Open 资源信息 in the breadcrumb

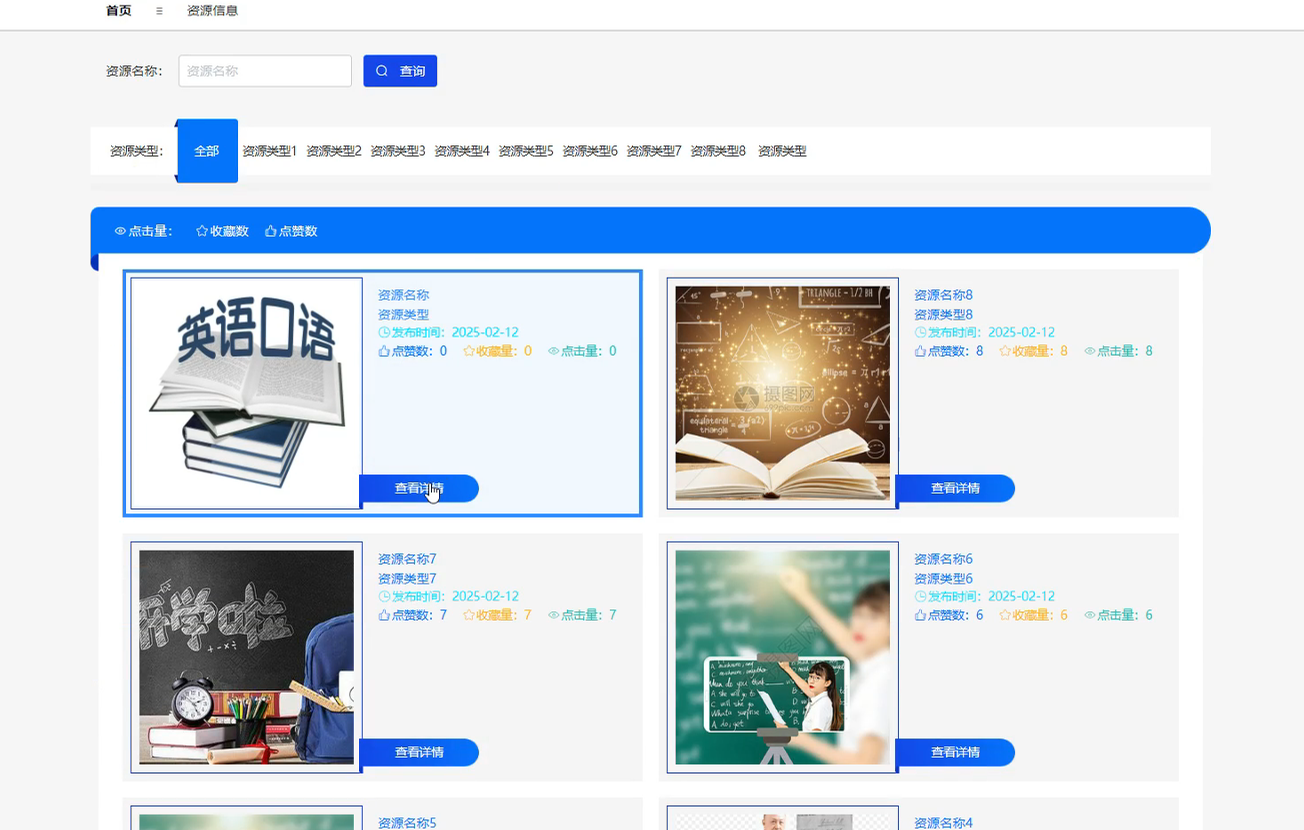pyautogui.click(x=212, y=11)
